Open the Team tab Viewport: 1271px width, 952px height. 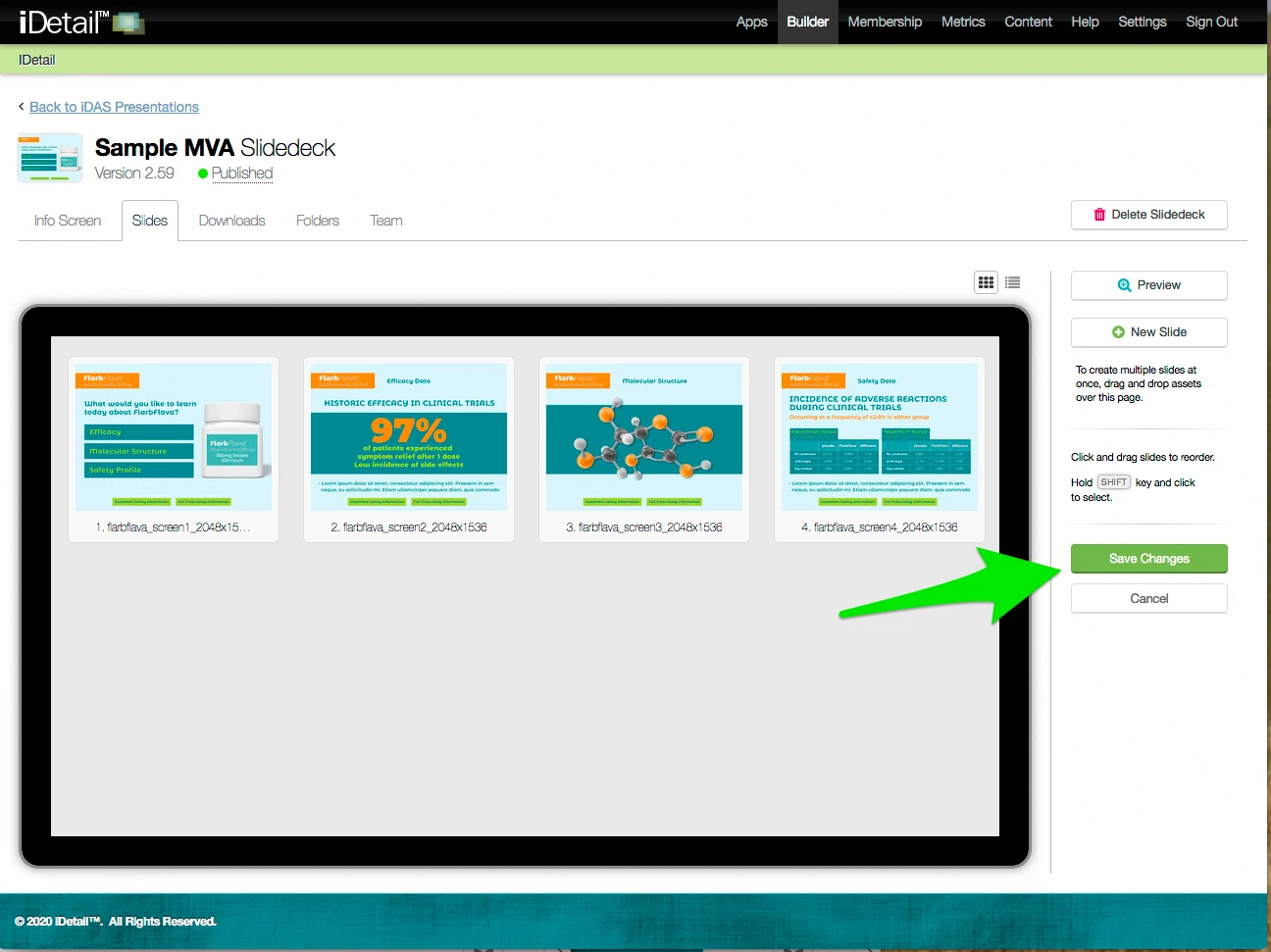point(386,221)
